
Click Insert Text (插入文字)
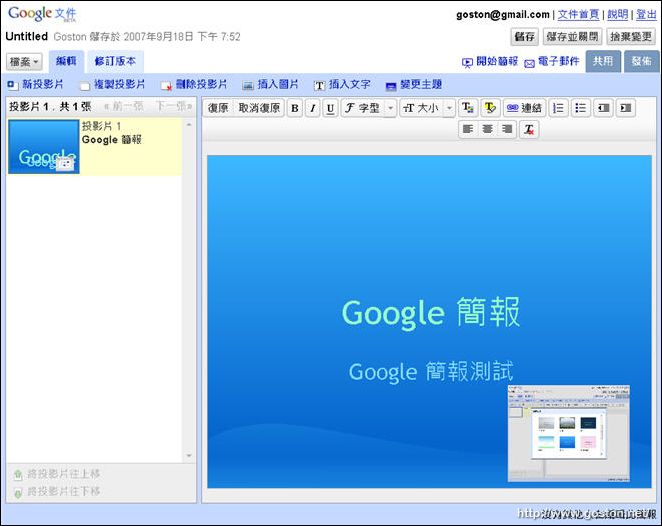[x=342, y=84]
